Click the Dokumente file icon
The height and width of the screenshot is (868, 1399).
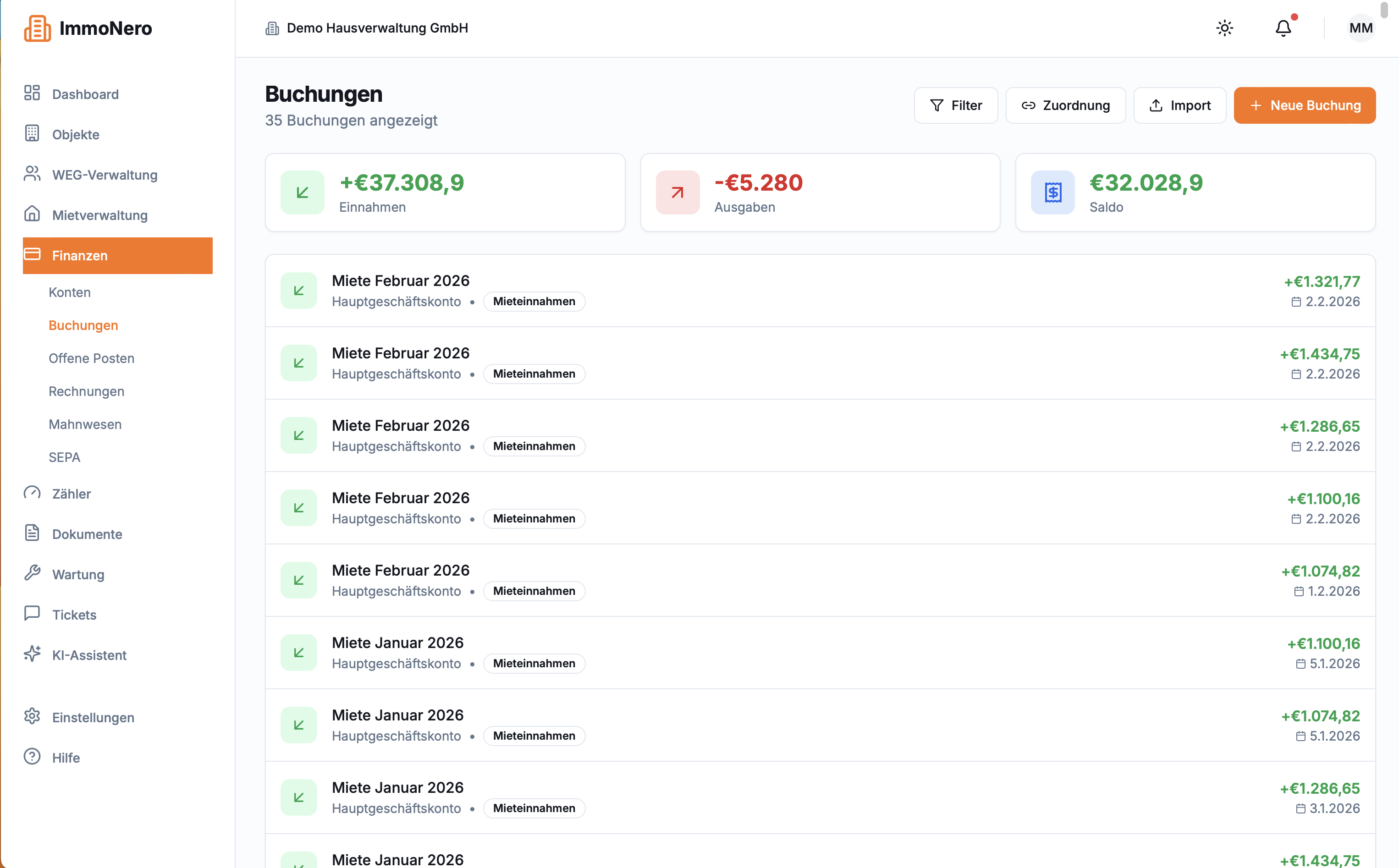coord(32,533)
